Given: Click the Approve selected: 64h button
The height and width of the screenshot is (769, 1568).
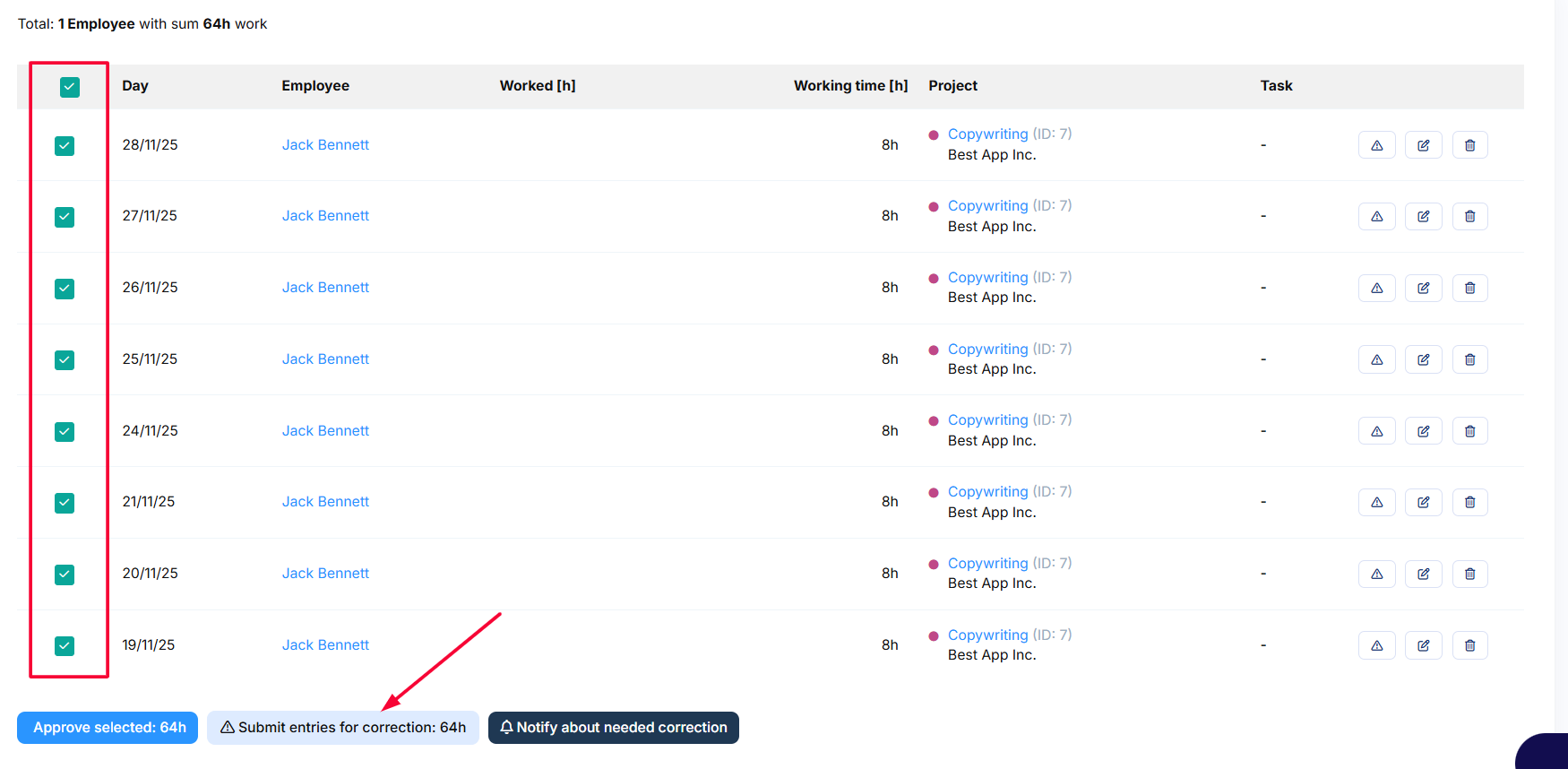Looking at the screenshot, I should (108, 728).
